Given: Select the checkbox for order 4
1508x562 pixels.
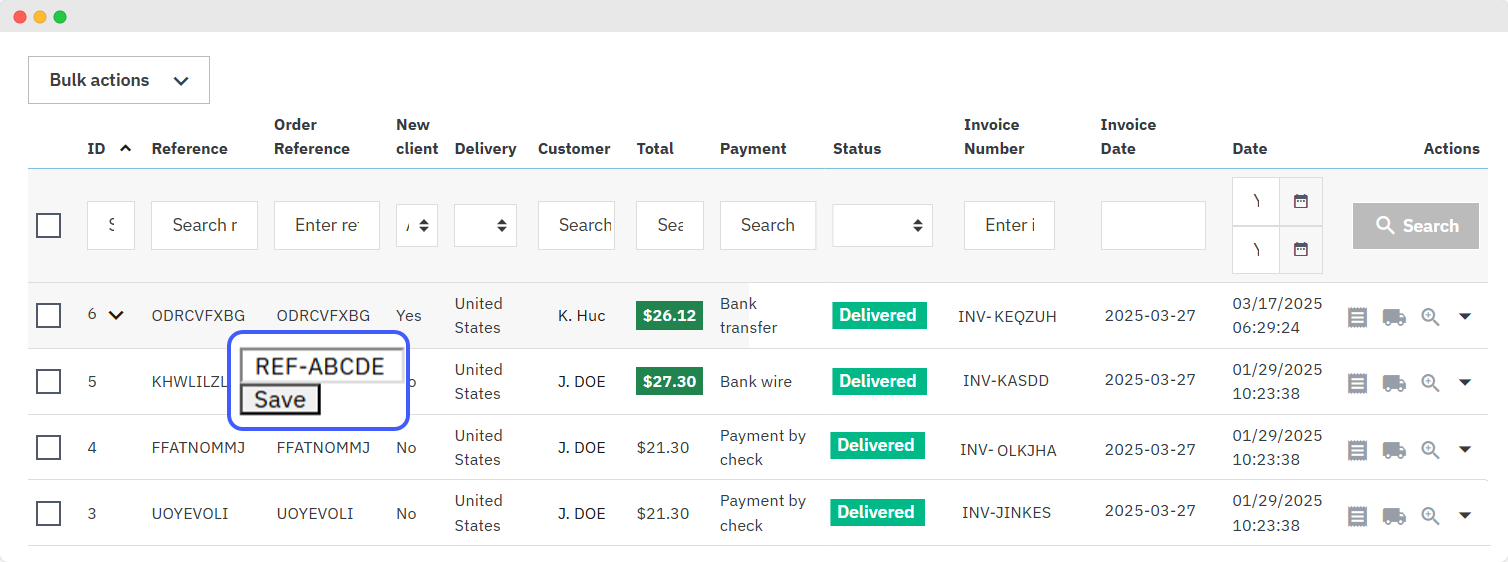Looking at the screenshot, I should point(48,447).
